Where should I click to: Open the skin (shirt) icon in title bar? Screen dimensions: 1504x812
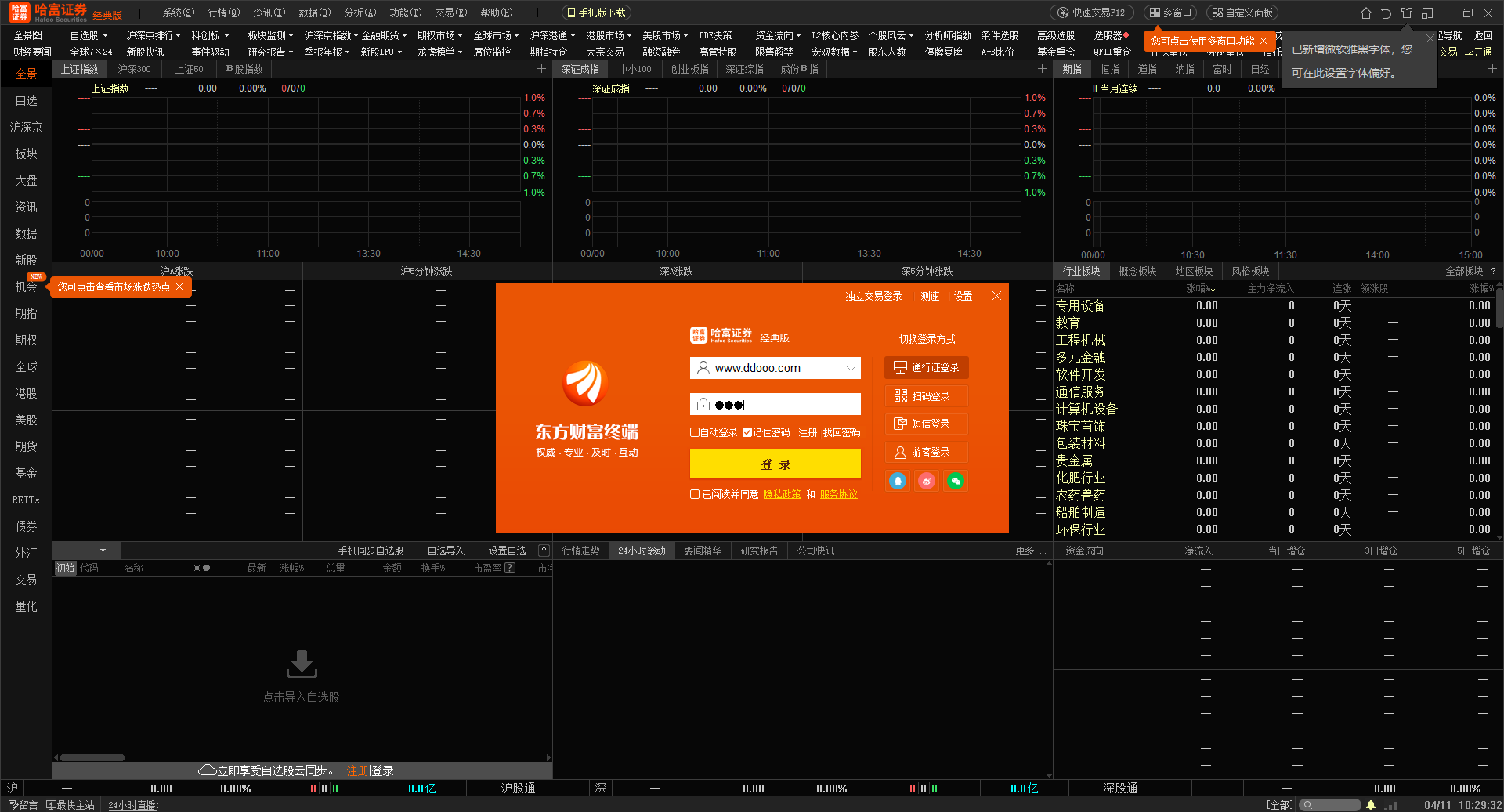coord(1407,13)
